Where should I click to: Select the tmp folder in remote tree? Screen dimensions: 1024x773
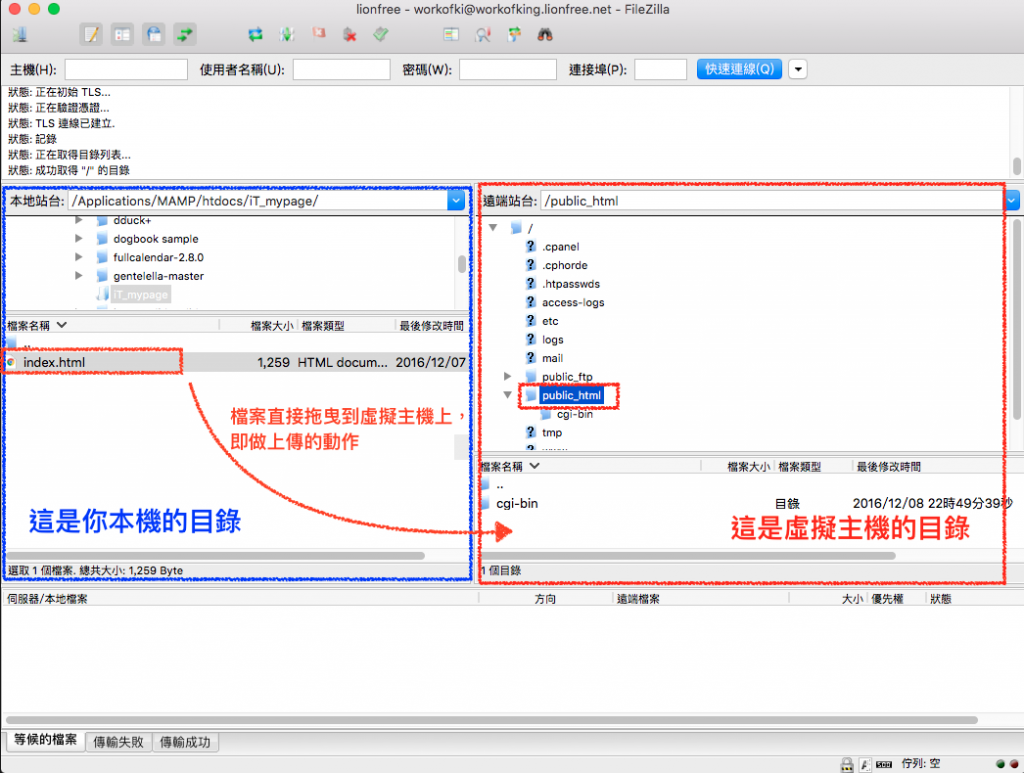click(552, 432)
